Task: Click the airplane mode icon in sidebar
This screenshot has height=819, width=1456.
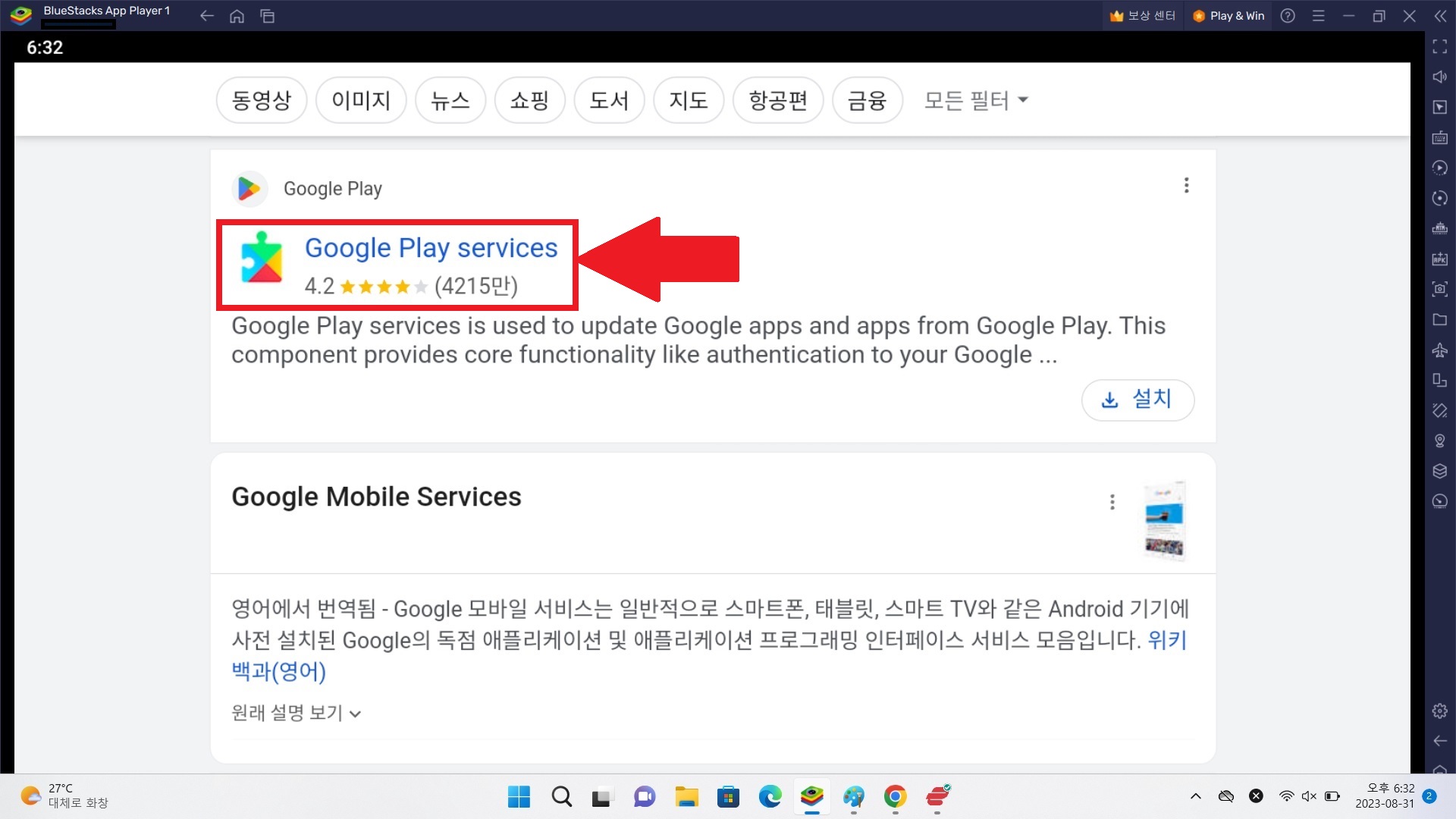Action: tap(1440, 350)
